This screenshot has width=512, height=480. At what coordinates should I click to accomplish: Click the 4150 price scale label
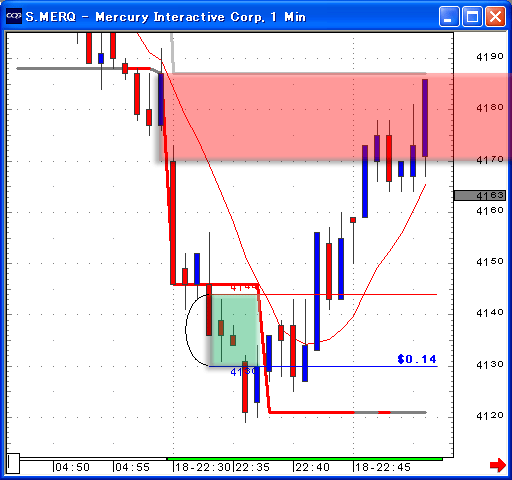click(490, 262)
